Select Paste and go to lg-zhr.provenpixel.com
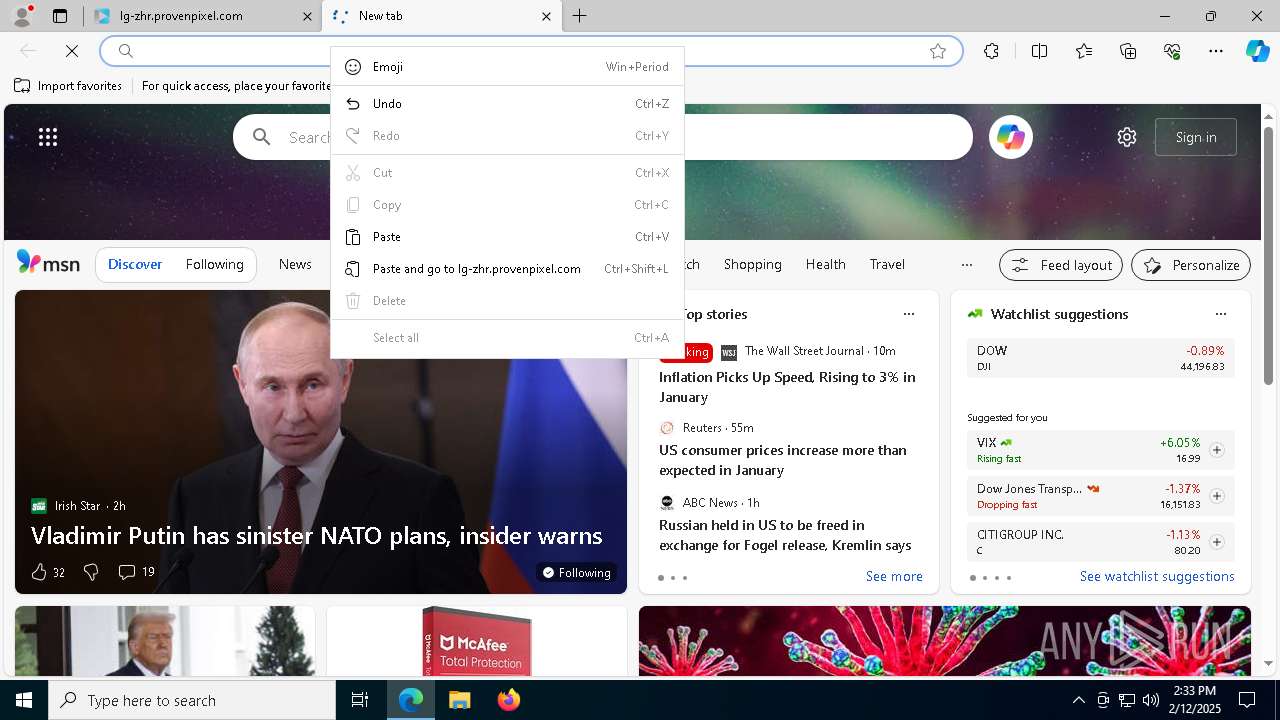Screen dimensions: 1280x720 [507, 269]
